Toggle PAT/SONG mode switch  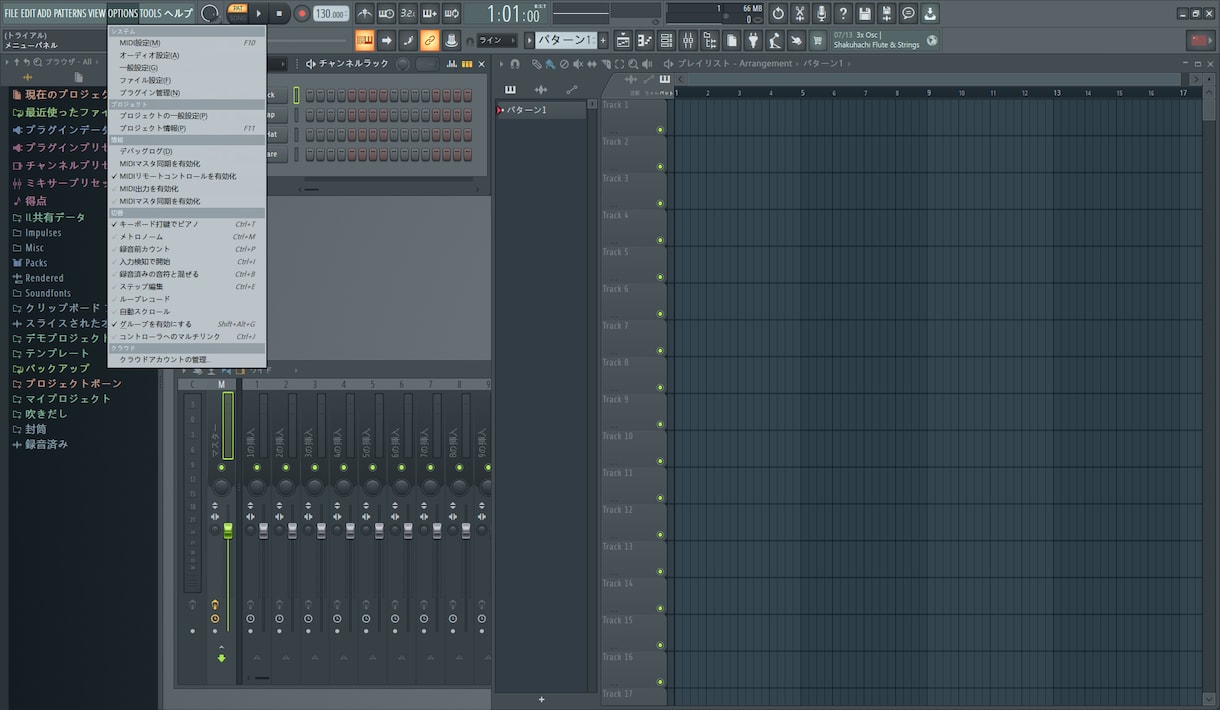(x=237, y=13)
